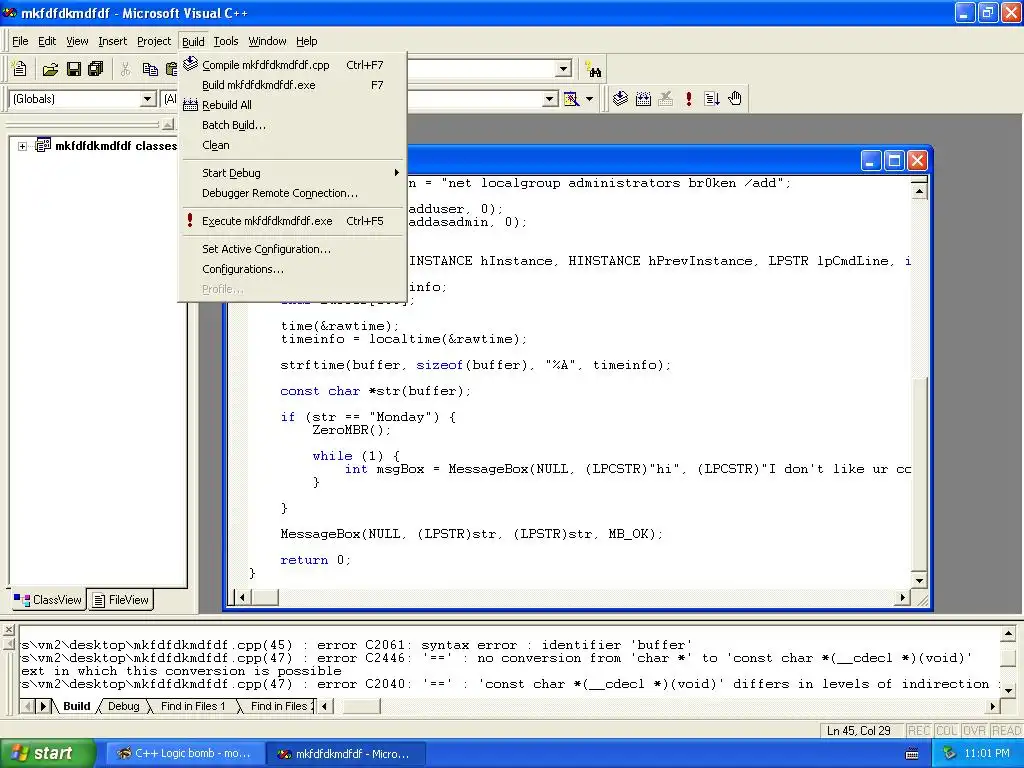
Task: Click editor vertical scrollbar up arrow
Action: [919, 191]
